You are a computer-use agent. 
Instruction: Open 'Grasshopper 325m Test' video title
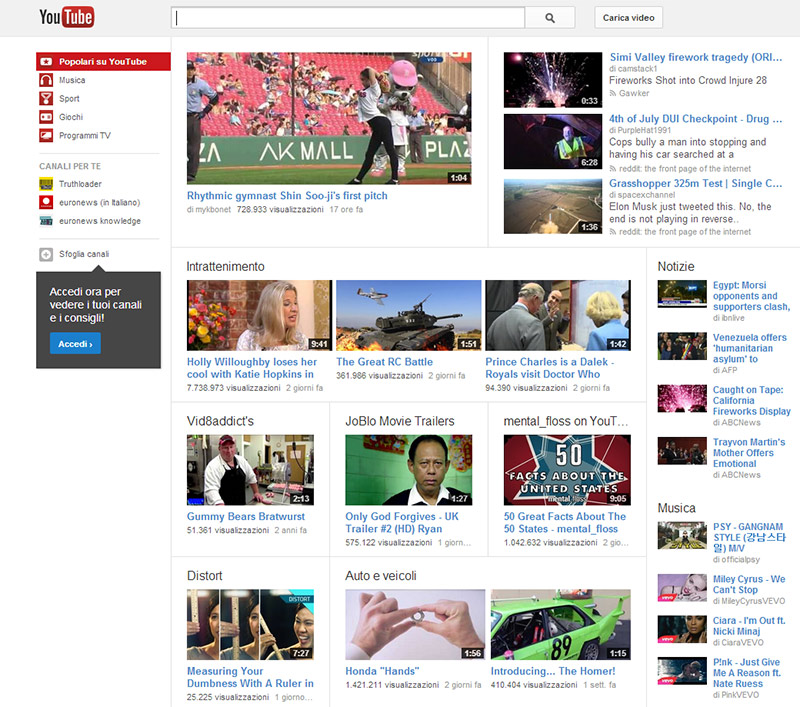[695, 184]
